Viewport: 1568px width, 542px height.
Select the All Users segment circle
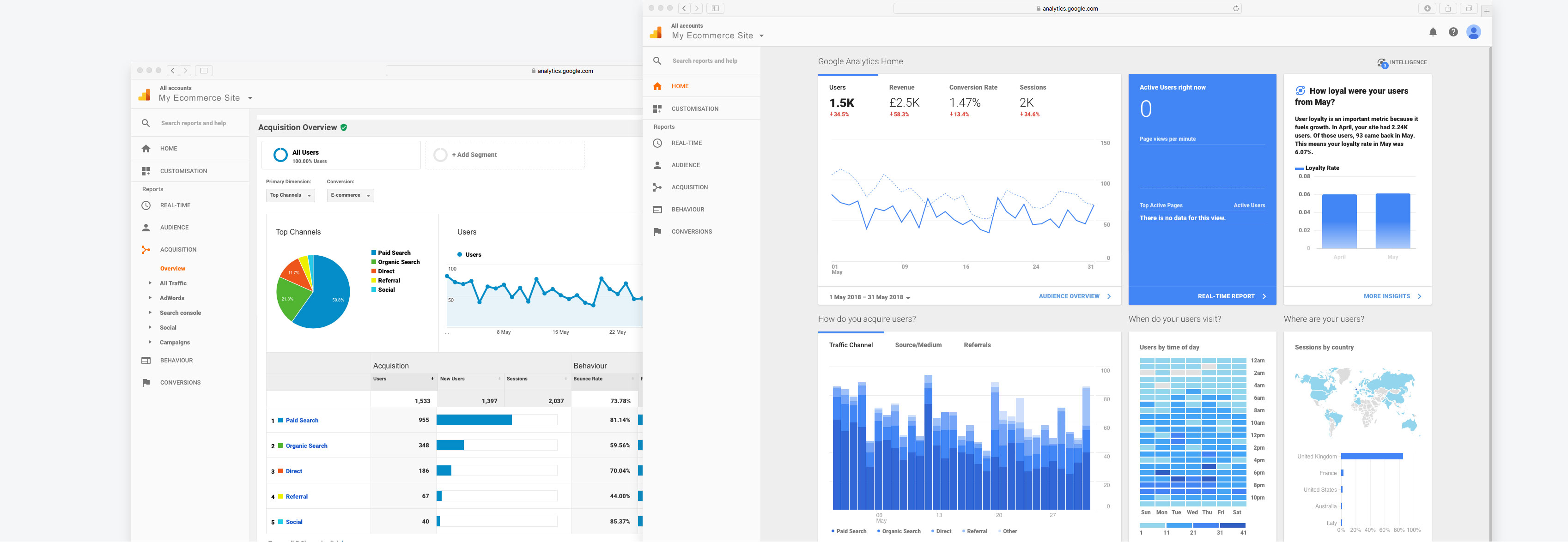280,155
